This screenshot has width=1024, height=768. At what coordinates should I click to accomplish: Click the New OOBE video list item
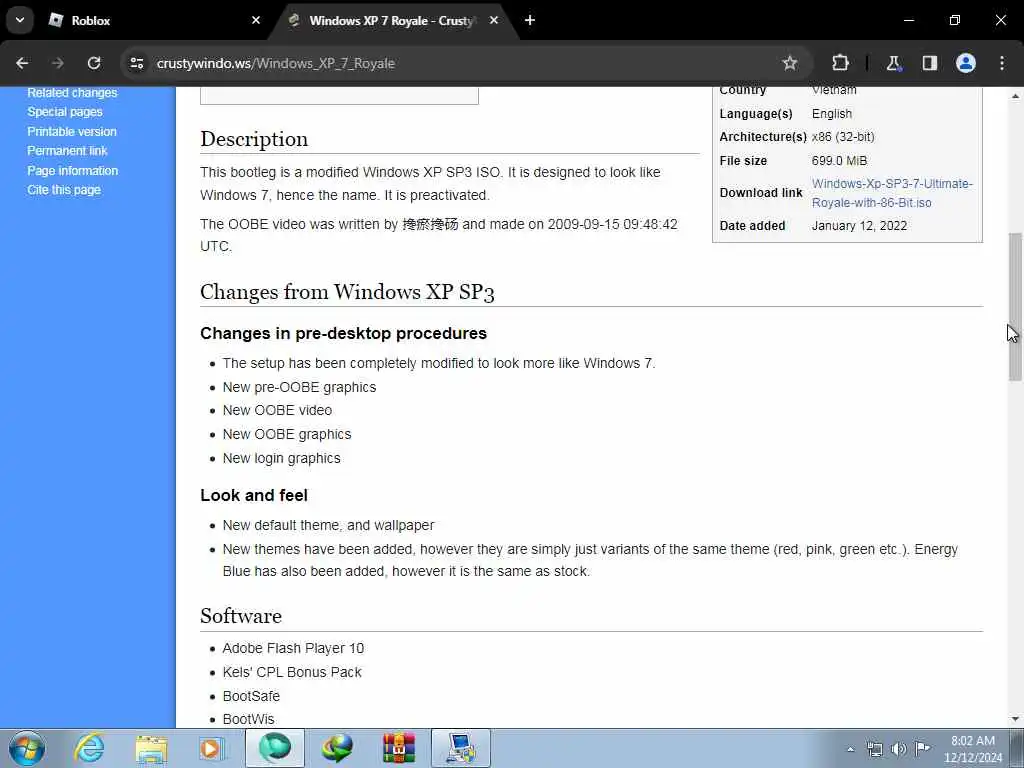click(x=277, y=411)
